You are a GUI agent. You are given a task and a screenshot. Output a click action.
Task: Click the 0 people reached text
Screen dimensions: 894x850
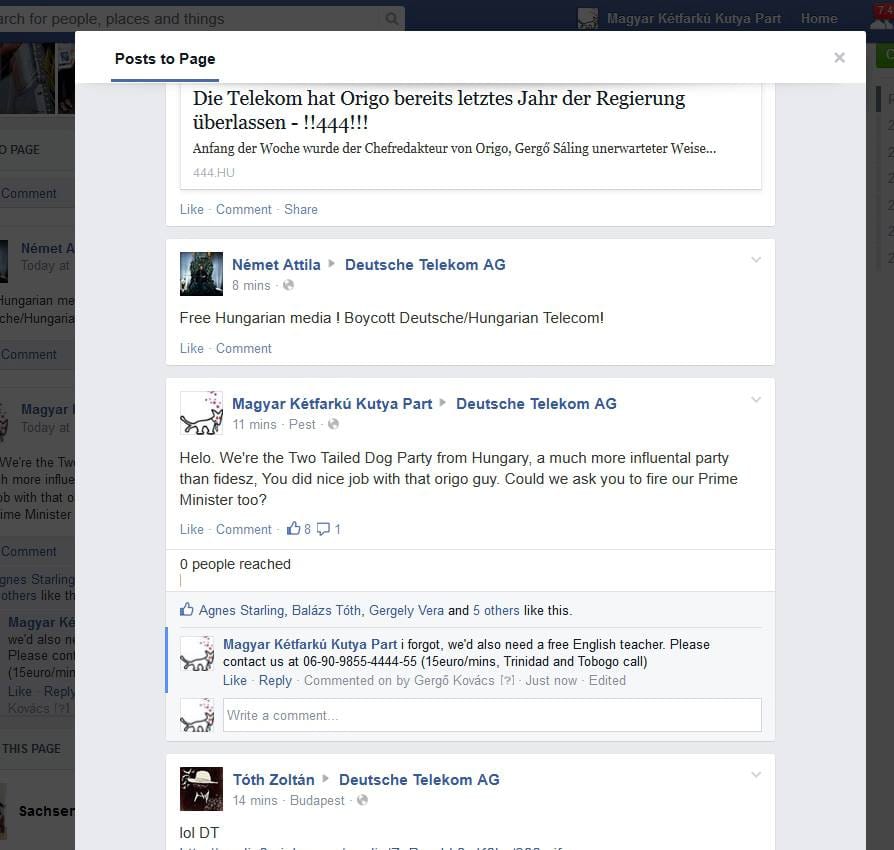235,564
